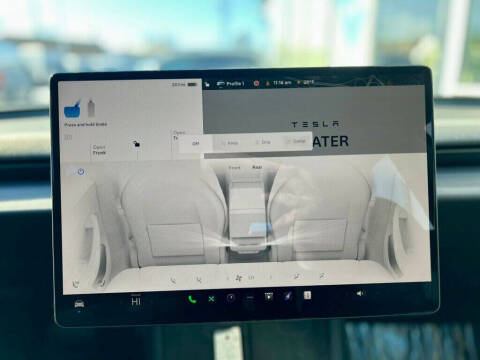Open the round dashcam camera app
The height and width of the screenshot is (360, 480).
pyautogui.click(x=231, y=298)
